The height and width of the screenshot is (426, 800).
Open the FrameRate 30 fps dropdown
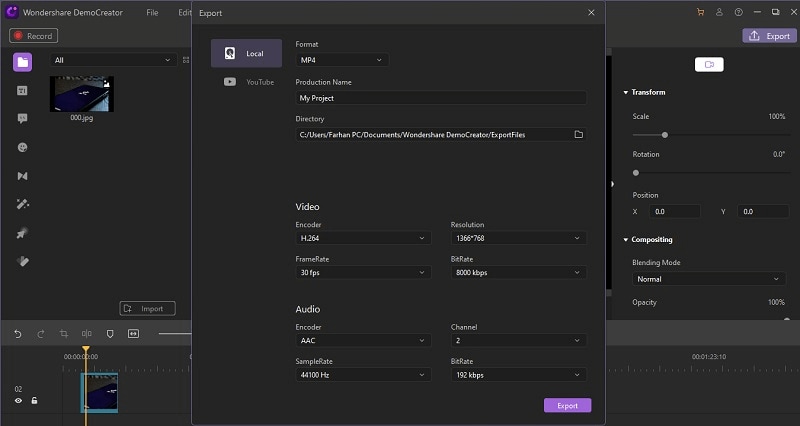coord(363,272)
